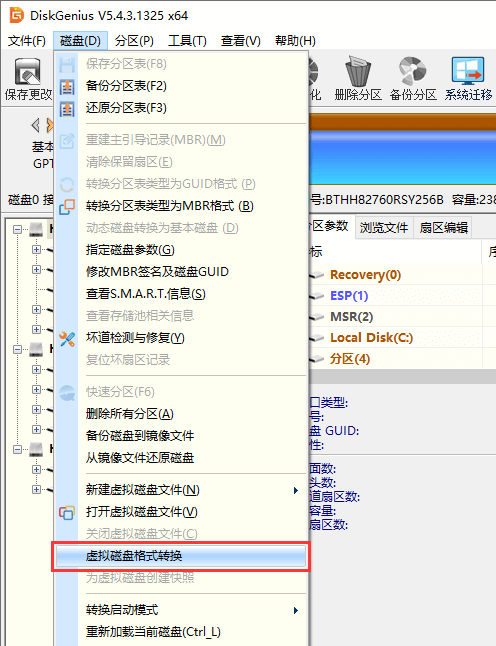Click the System Migration (系统迁移) icon

click(x=468, y=70)
